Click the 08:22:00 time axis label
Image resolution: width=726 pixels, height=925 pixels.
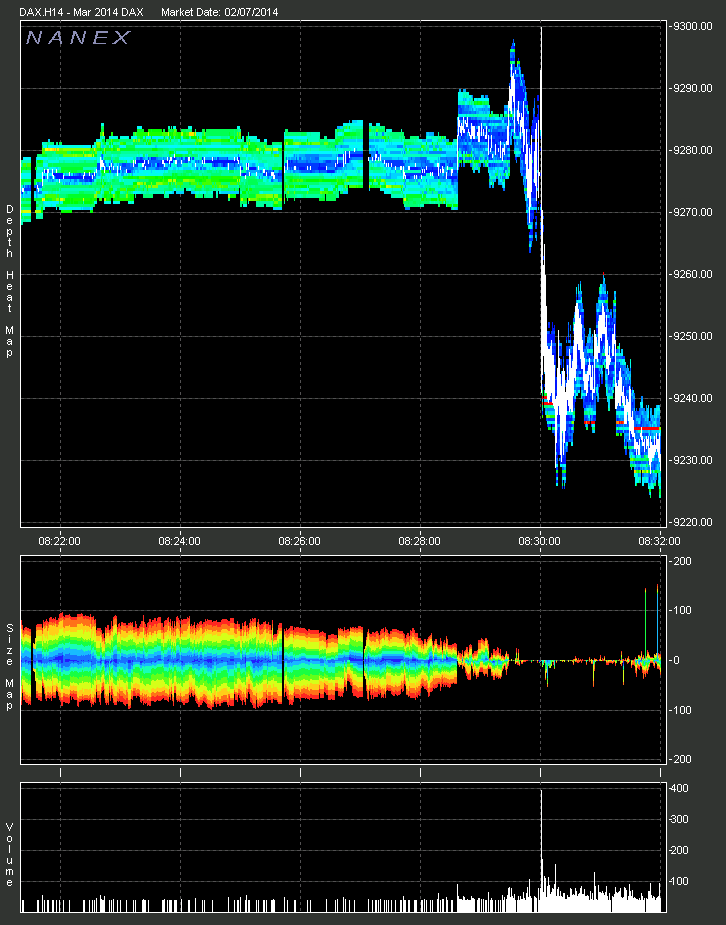pos(60,541)
